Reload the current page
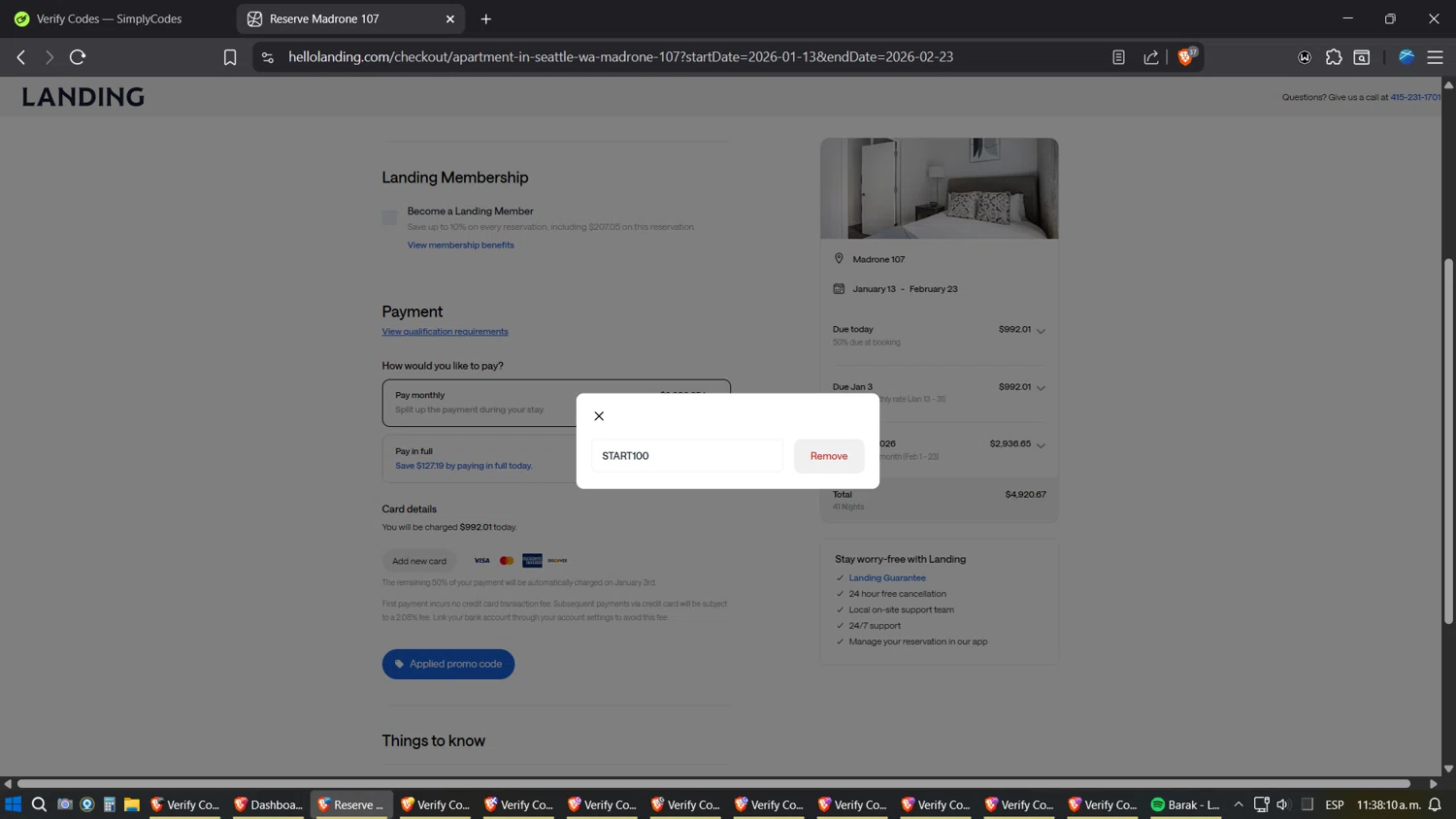The height and width of the screenshot is (819, 1456). pyautogui.click(x=78, y=57)
